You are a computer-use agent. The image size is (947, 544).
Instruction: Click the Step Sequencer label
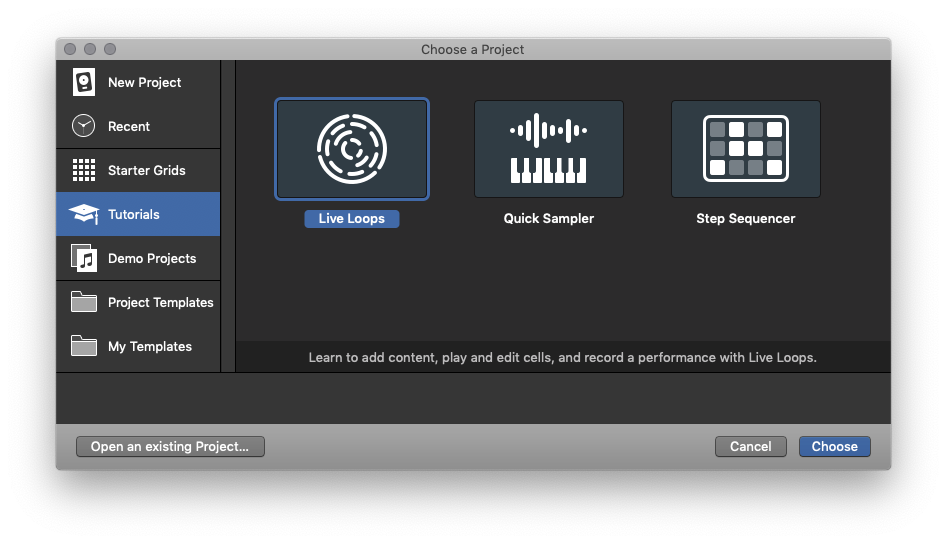pyautogui.click(x=746, y=219)
